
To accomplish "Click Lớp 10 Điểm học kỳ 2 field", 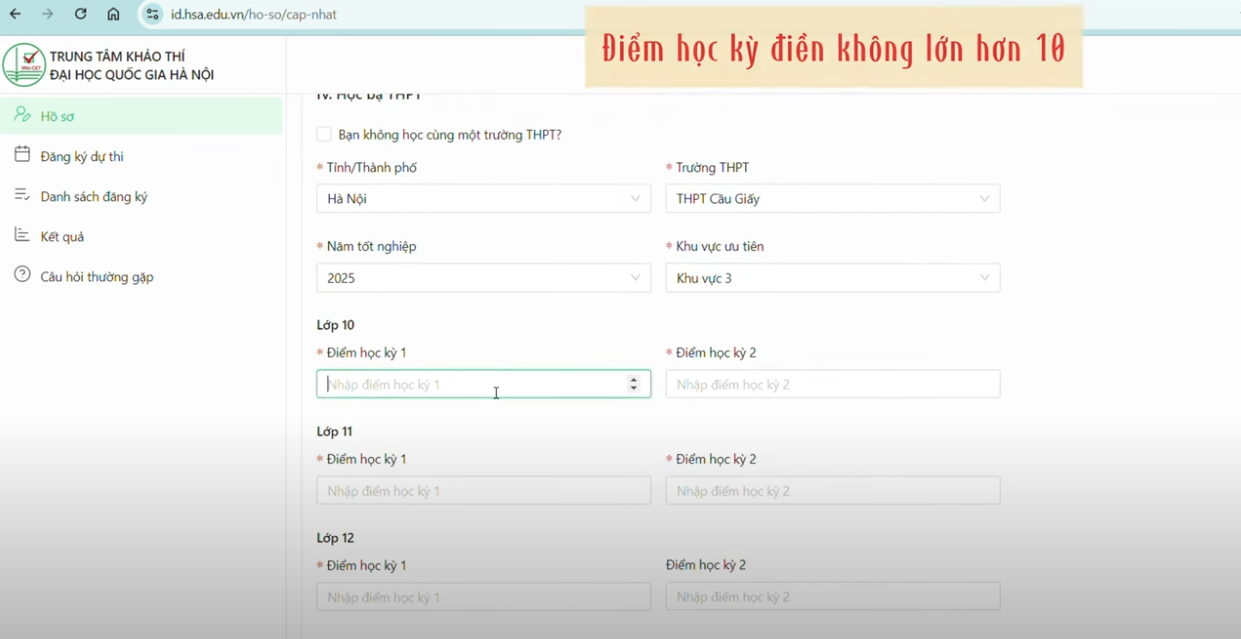I will (832, 384).
